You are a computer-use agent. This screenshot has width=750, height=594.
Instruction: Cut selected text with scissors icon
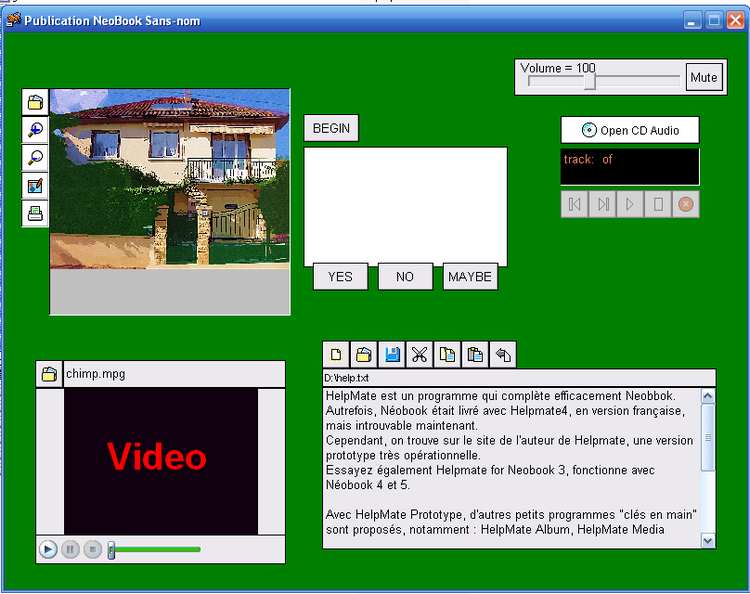419,354
